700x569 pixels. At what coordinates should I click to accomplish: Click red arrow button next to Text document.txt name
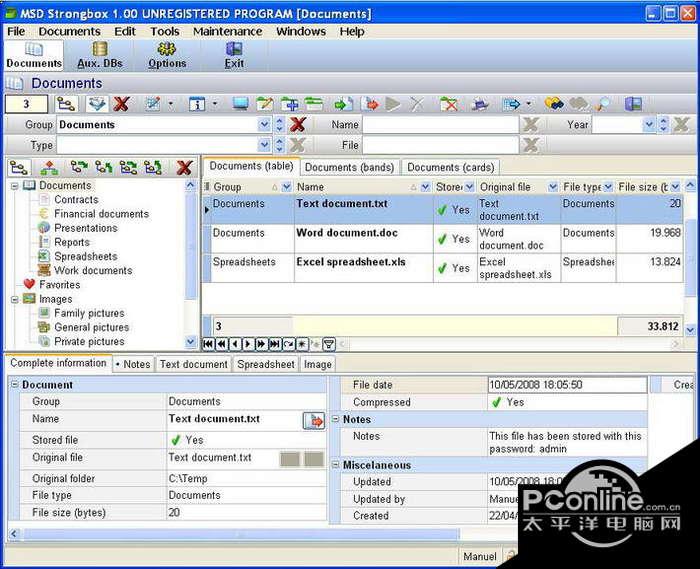pyautogui.click(x=314, y=421)
